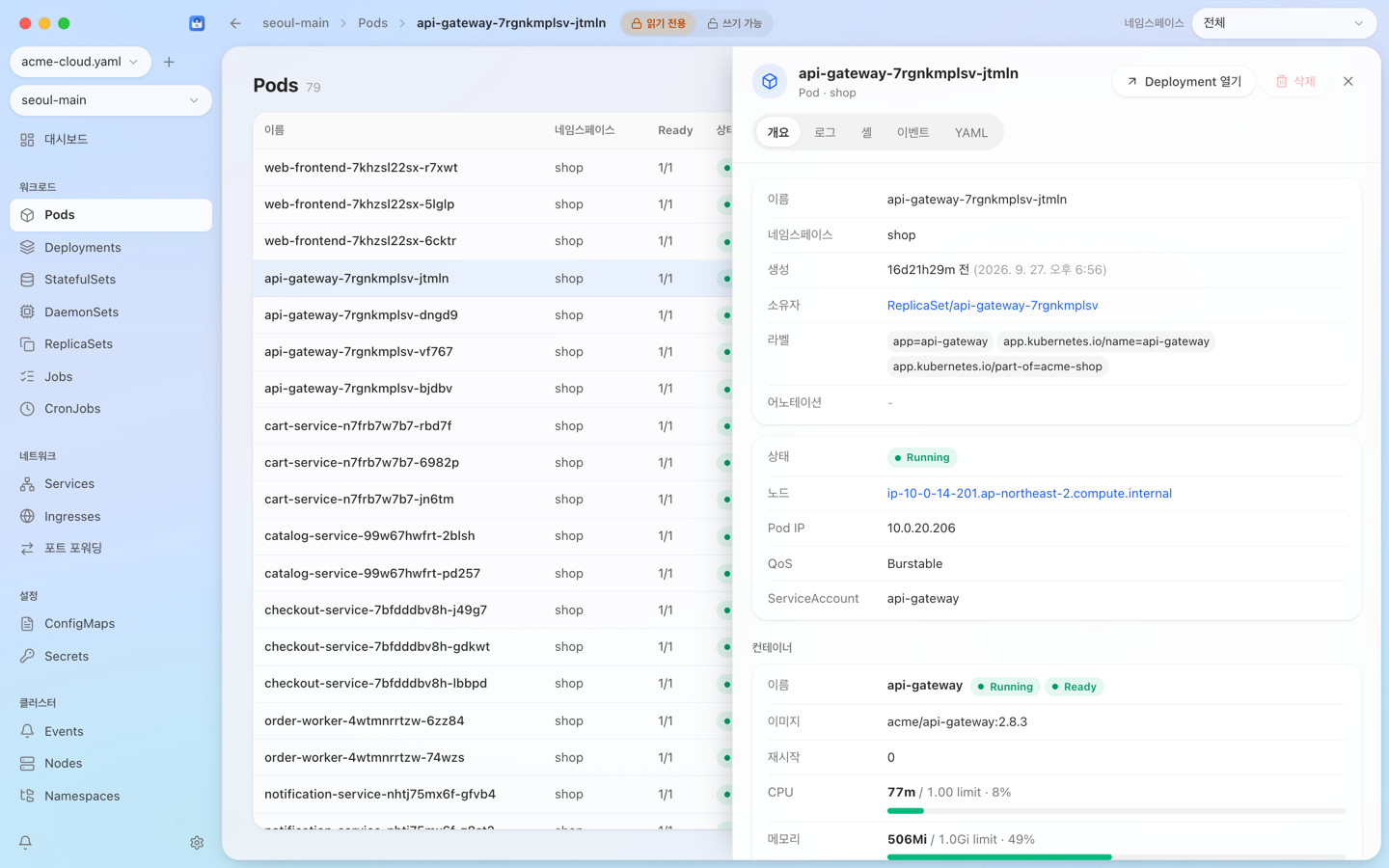Screen dimensions: 1389x868
Task: Sort table by 이름 column header
Action: pos(274,130)
